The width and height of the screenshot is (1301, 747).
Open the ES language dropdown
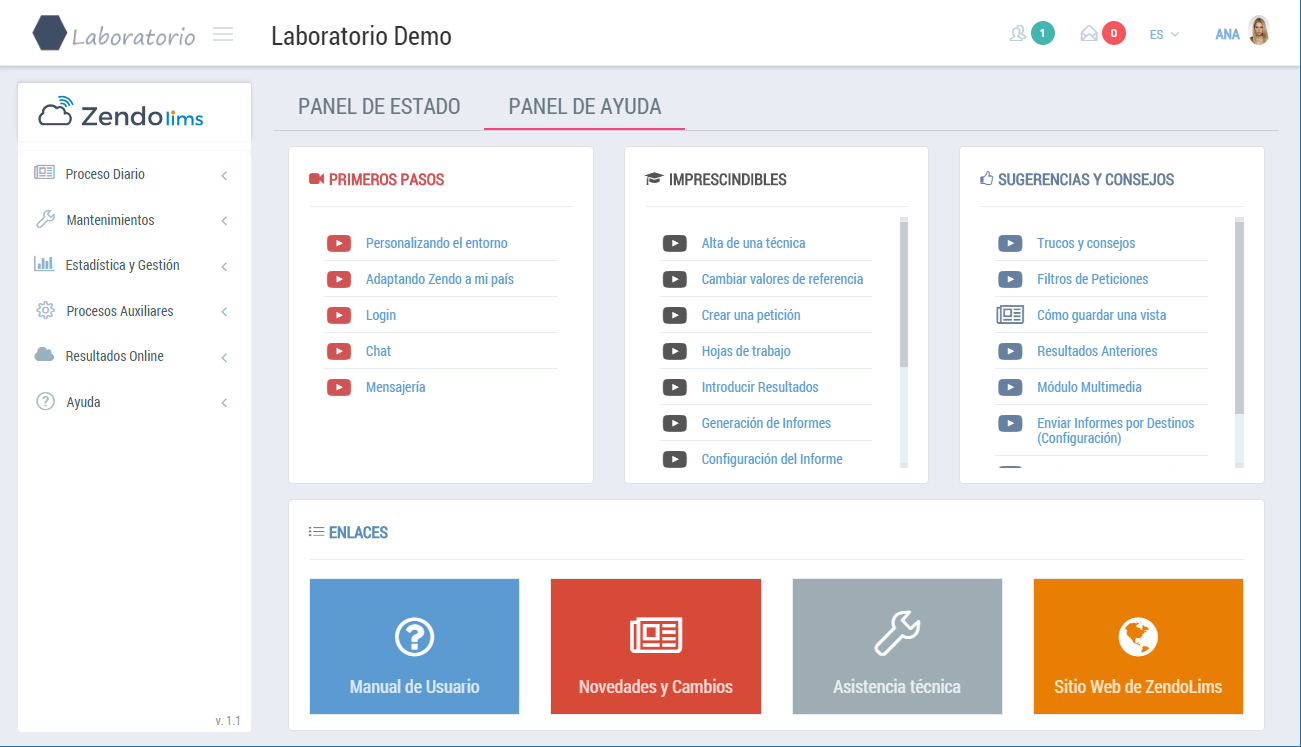pyautogui.click(x=1164, y=34)
